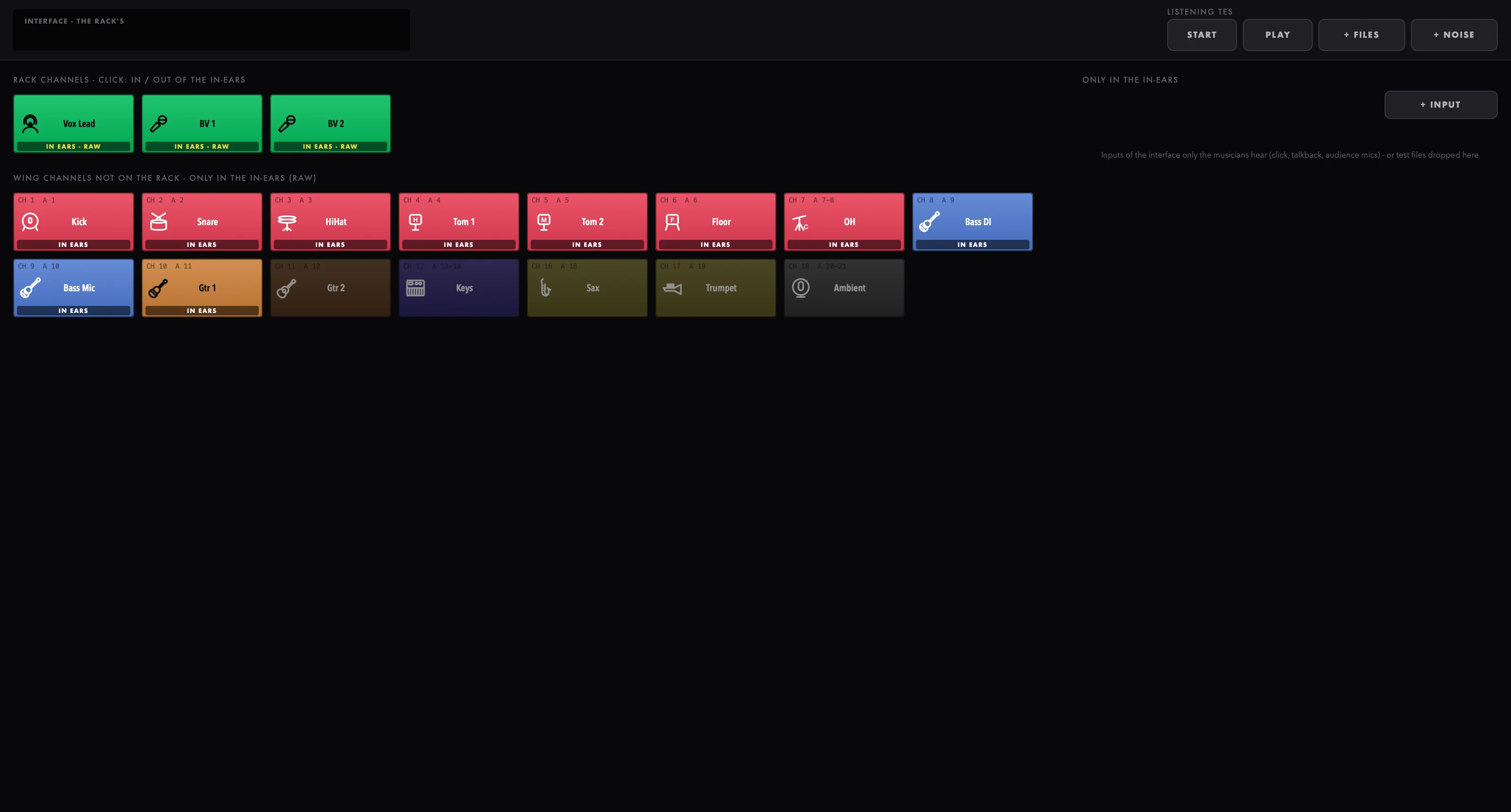Toggle BV 1 IN EARS - RAW bar
Viewport: 1511px width, 812px height.
[202, 146]
